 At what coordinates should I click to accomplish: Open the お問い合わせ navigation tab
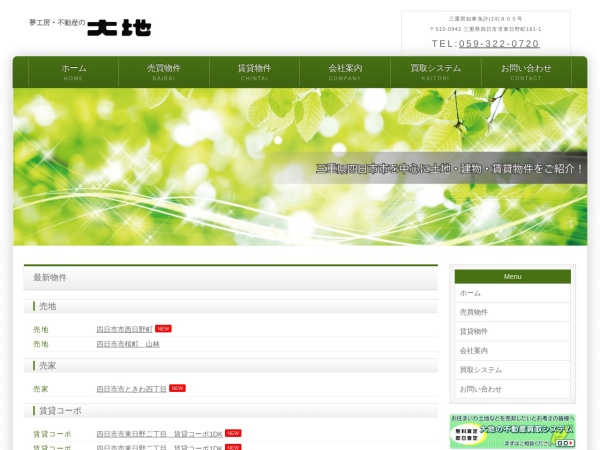click(x=526, y=72)
